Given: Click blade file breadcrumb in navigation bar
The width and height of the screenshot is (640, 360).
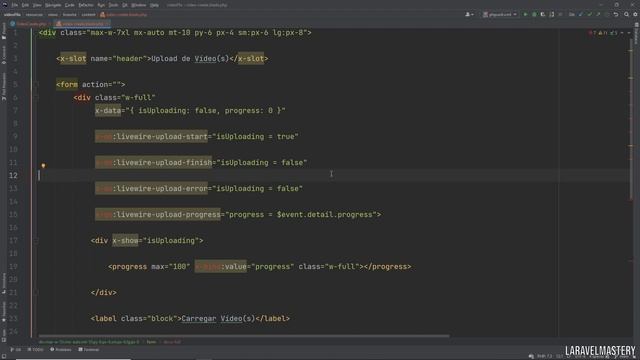Looking at the screenshot, I should pyautogui.click(x=123, y=15).
